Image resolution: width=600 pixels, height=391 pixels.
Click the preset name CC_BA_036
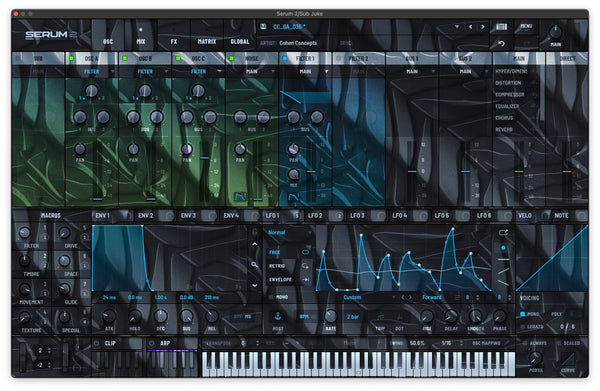[x=289, y=27]
